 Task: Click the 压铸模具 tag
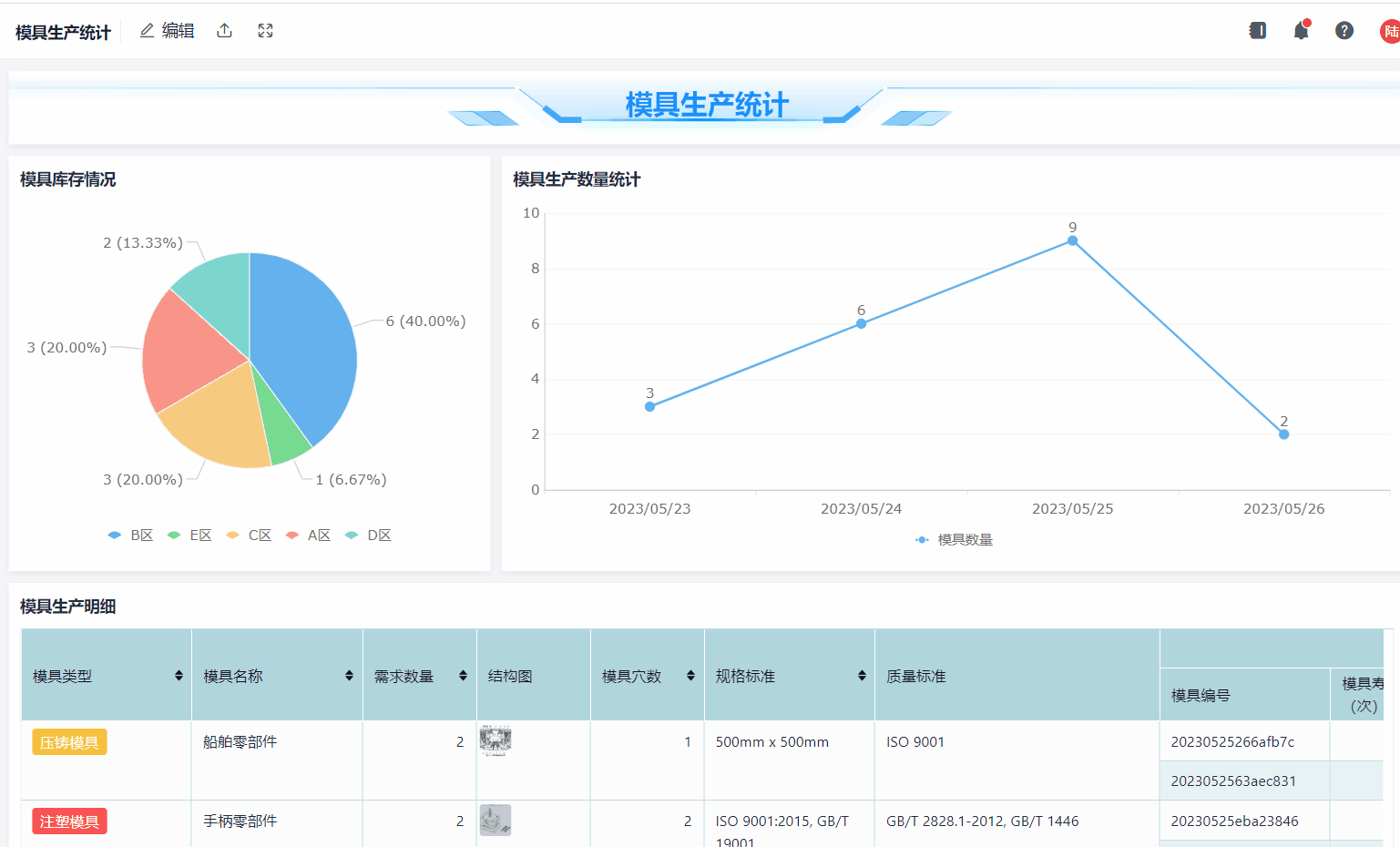pos(69,742)
